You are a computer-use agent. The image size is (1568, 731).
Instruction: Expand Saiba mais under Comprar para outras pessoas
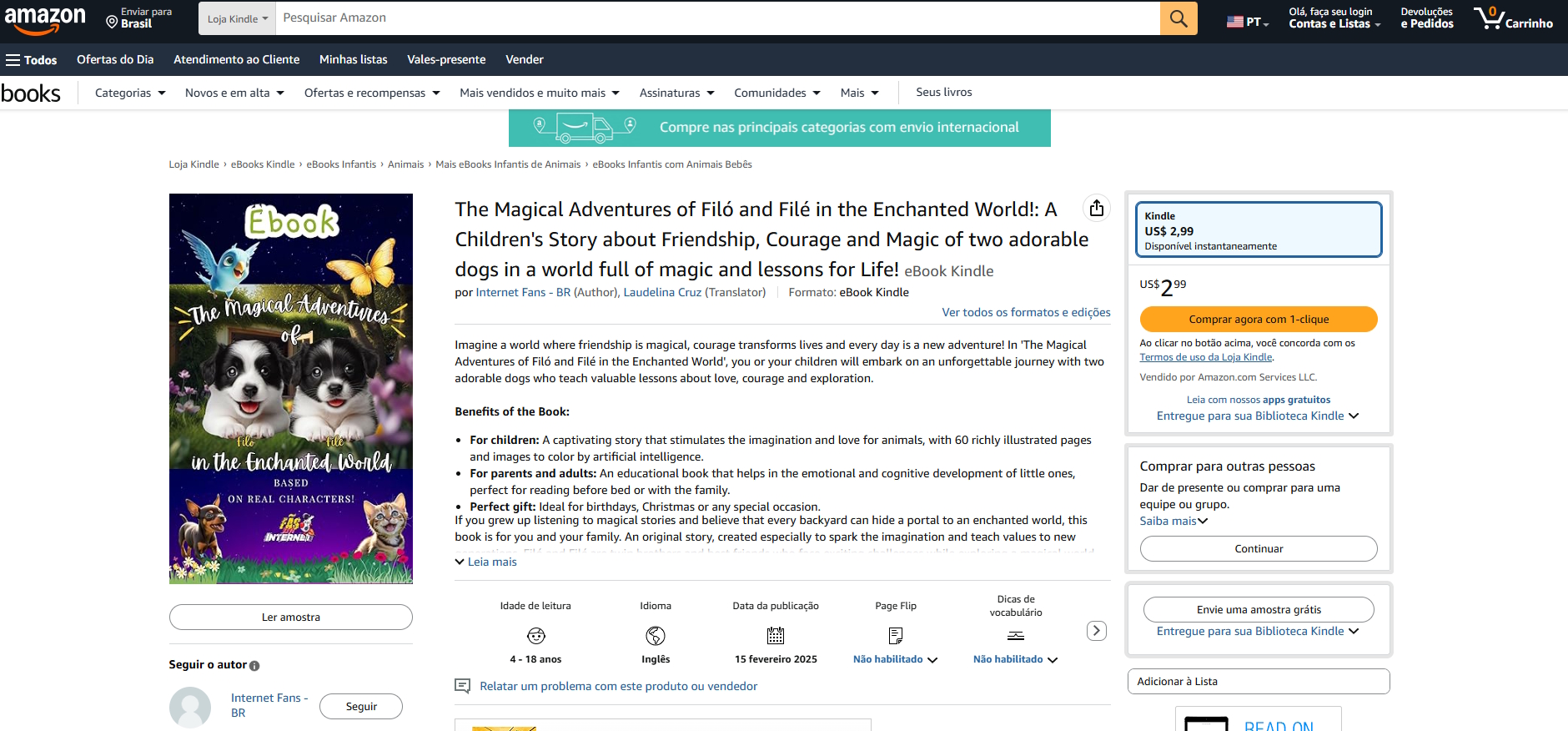1173,521
